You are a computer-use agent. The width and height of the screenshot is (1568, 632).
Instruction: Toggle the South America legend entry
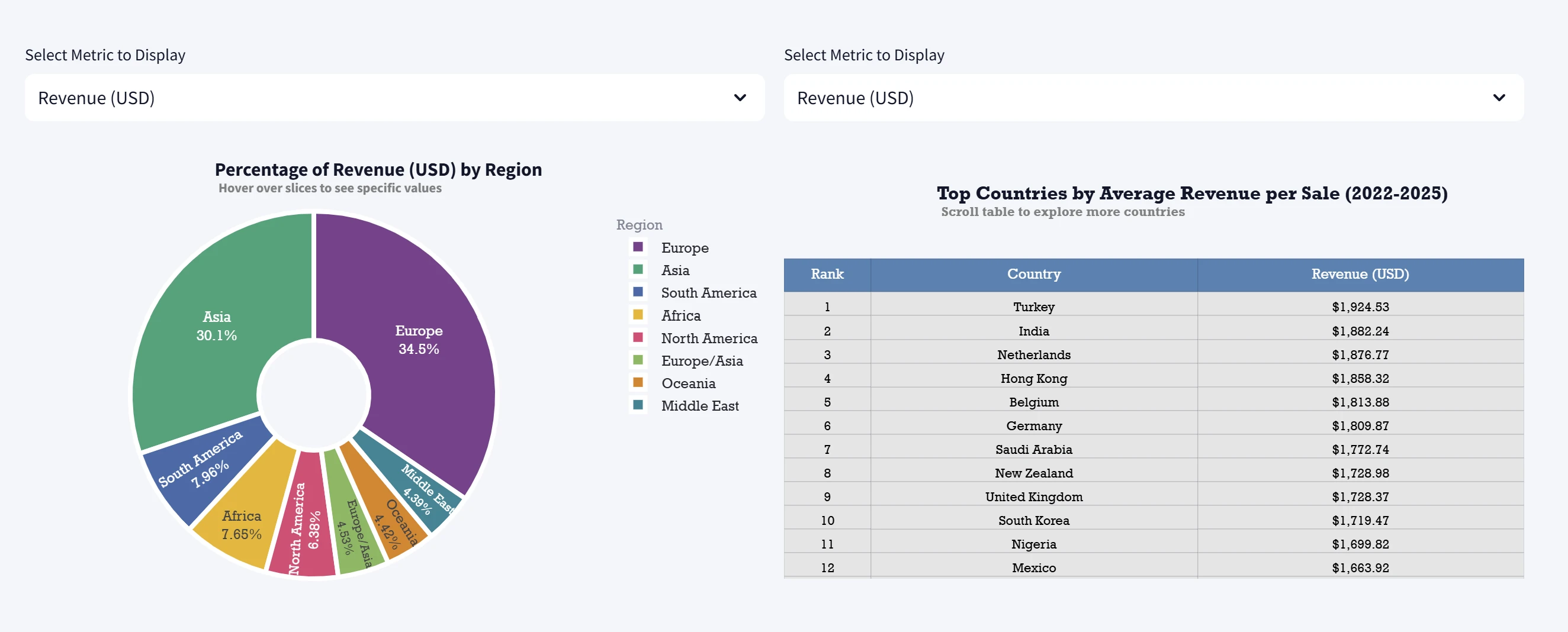coord(708,292)
